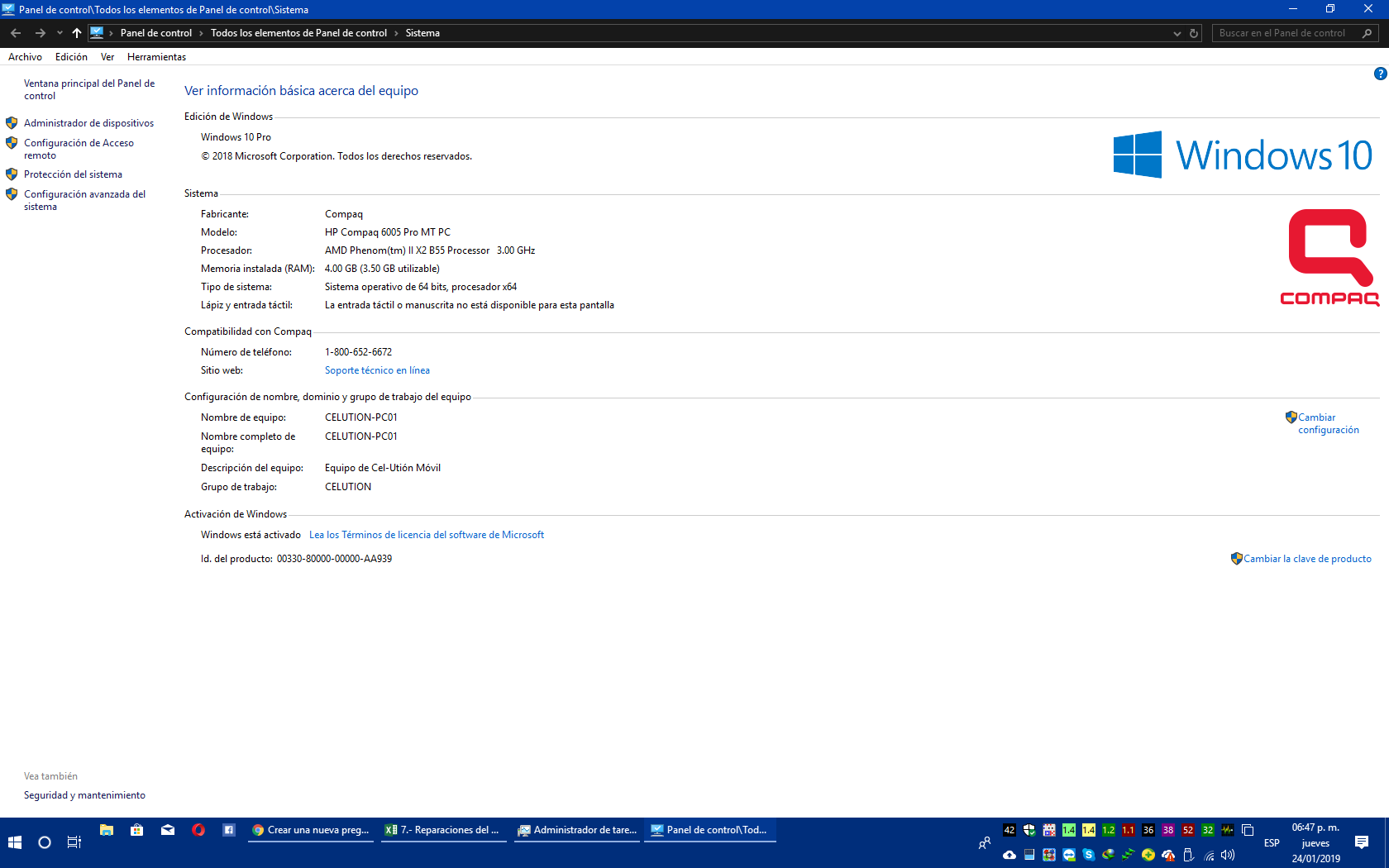Click the cloud warning tray icon
The height and width of the screenshot is (868, 1389).
click(x=1168, y=855)
